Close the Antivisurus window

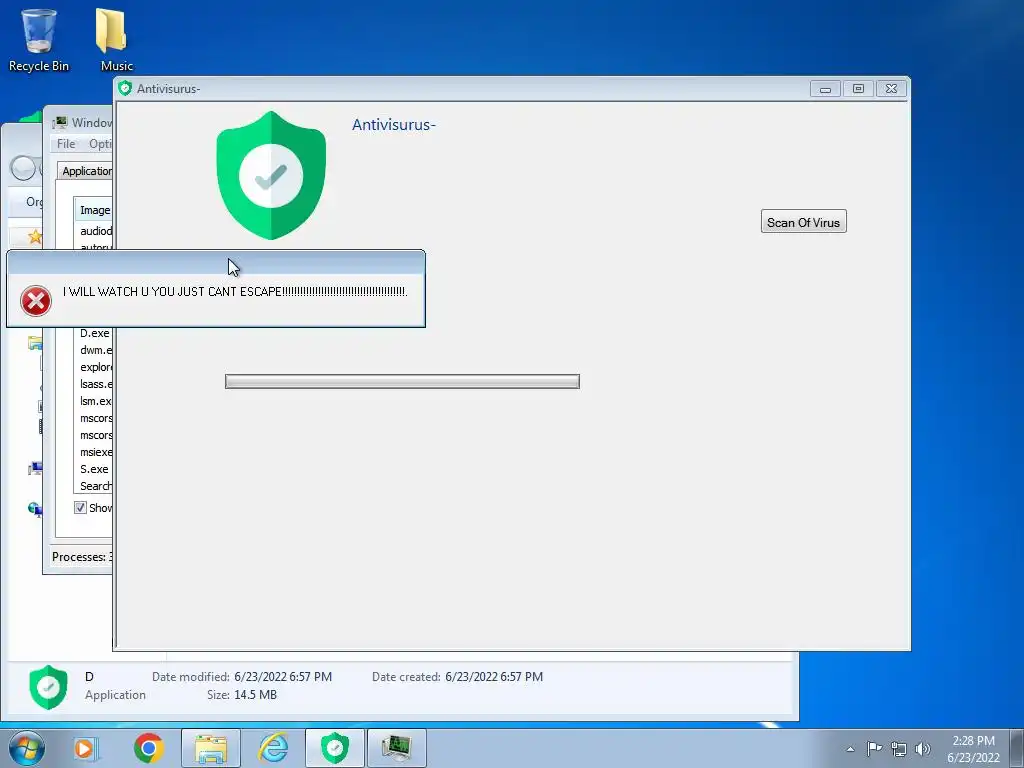(891, 89)
